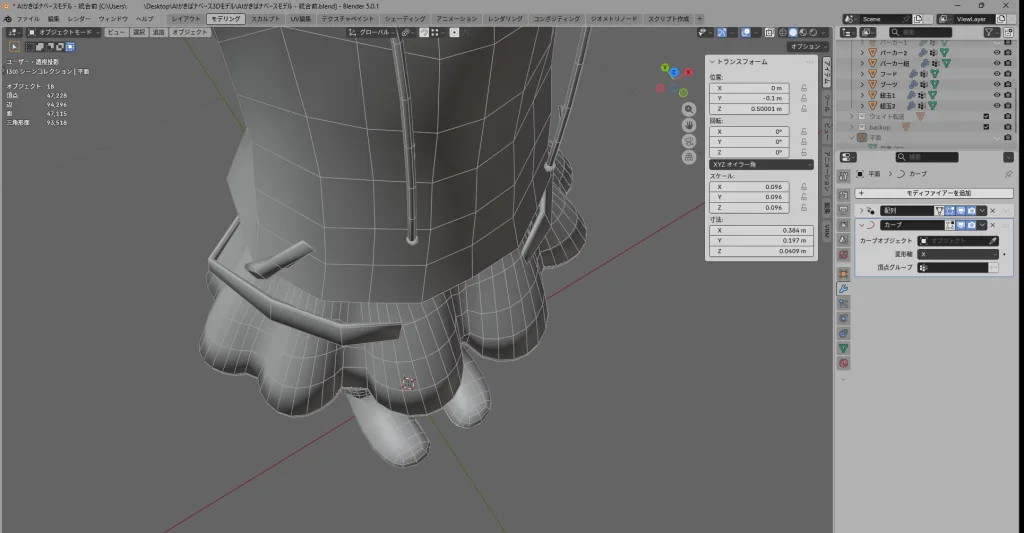Click the zoom magnifier icon in viewport
Image resolution: width=1024 pixels, height=533 pixels.
(689, 108)
